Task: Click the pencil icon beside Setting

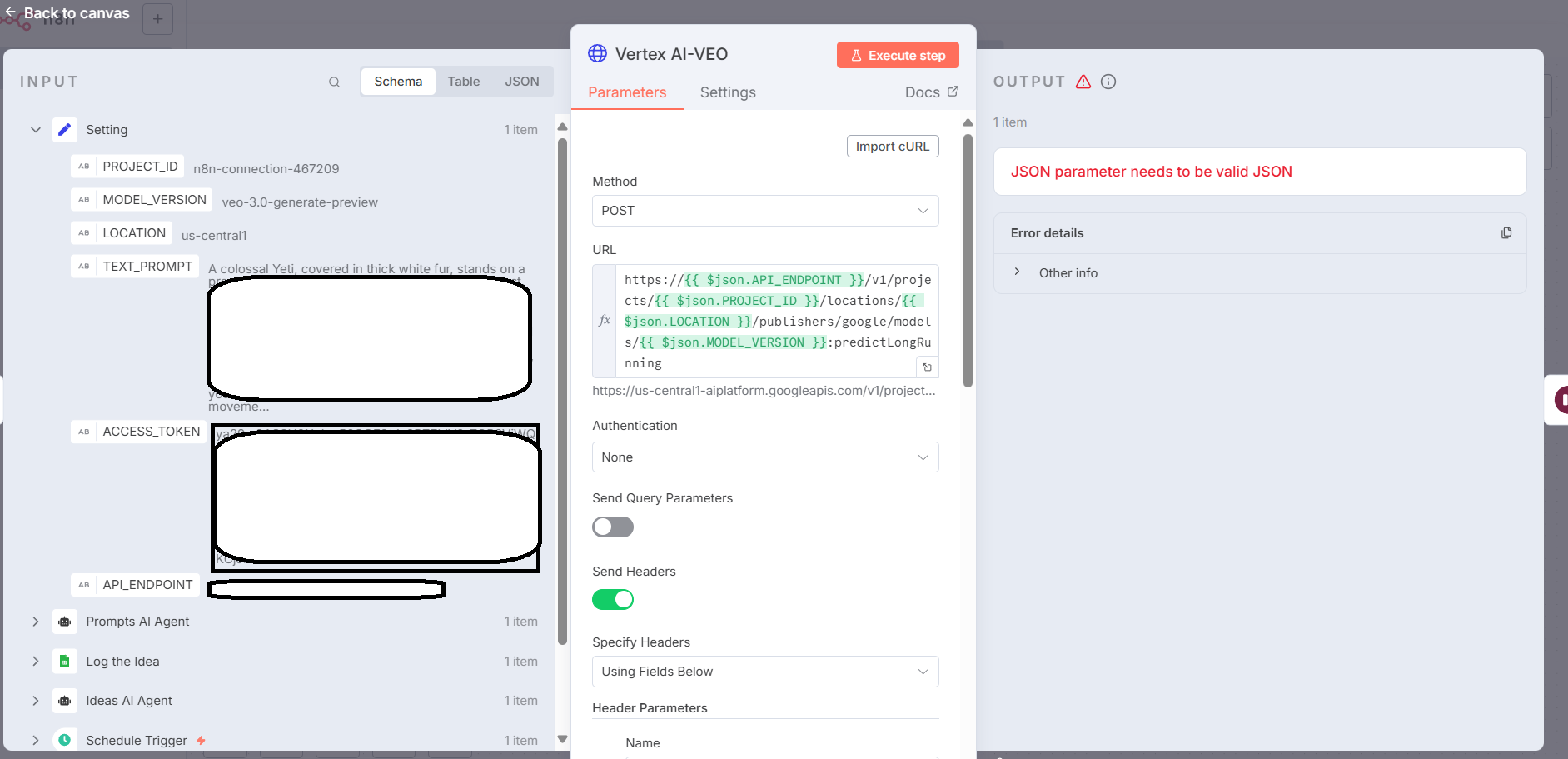Action: pos(65,130)
